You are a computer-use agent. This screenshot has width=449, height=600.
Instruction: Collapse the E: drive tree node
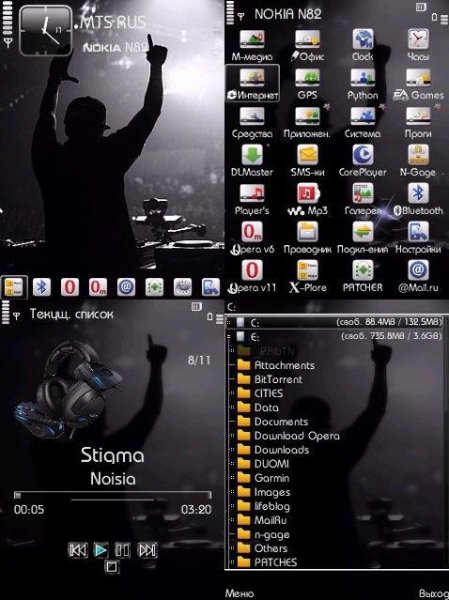229,337
